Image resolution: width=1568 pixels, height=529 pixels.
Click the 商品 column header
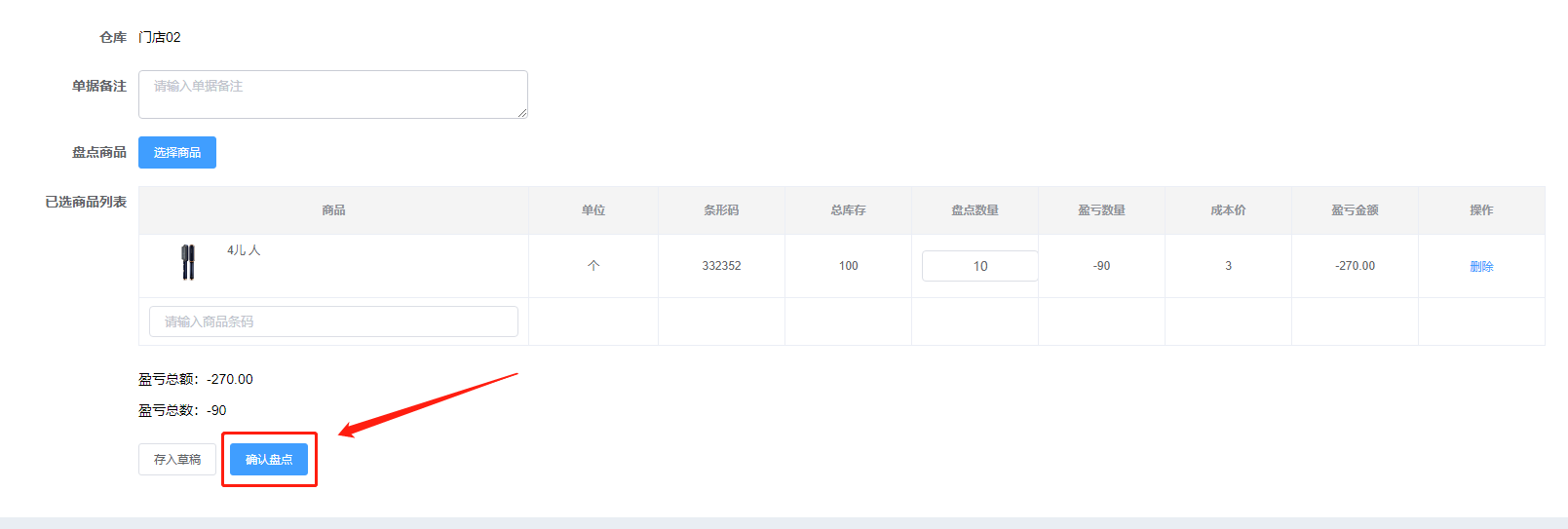pos(333,210)
